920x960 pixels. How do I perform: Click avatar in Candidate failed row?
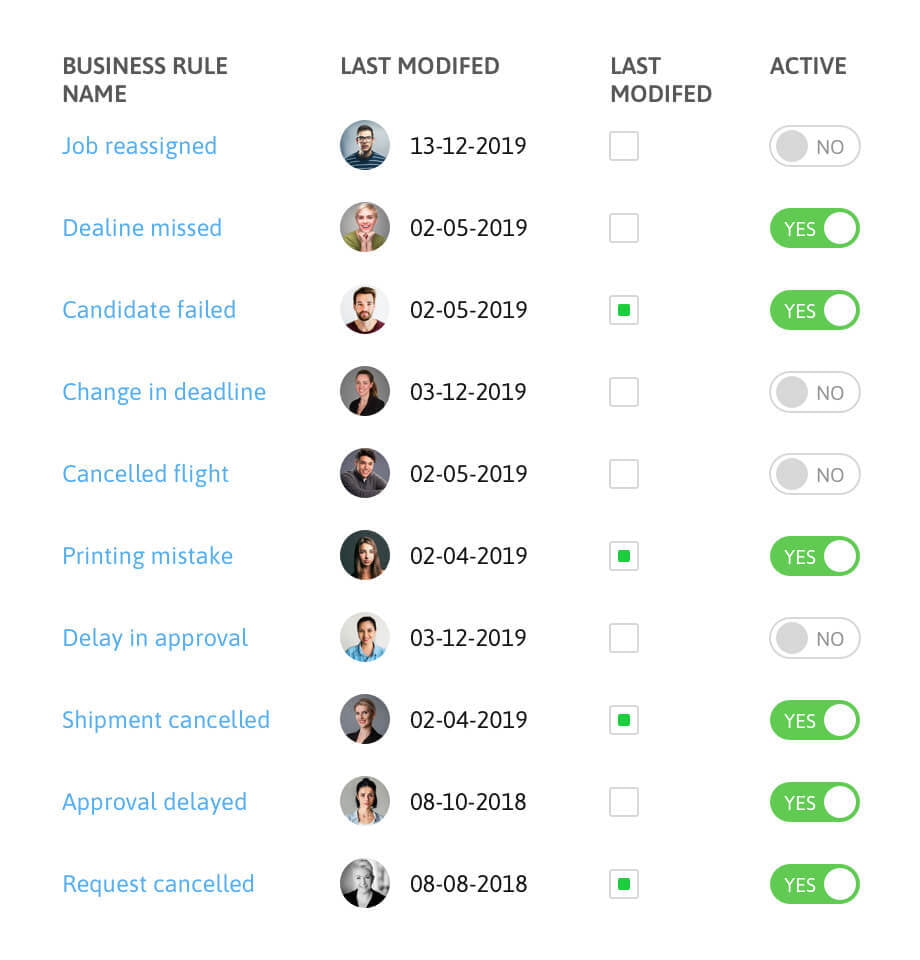364,310
